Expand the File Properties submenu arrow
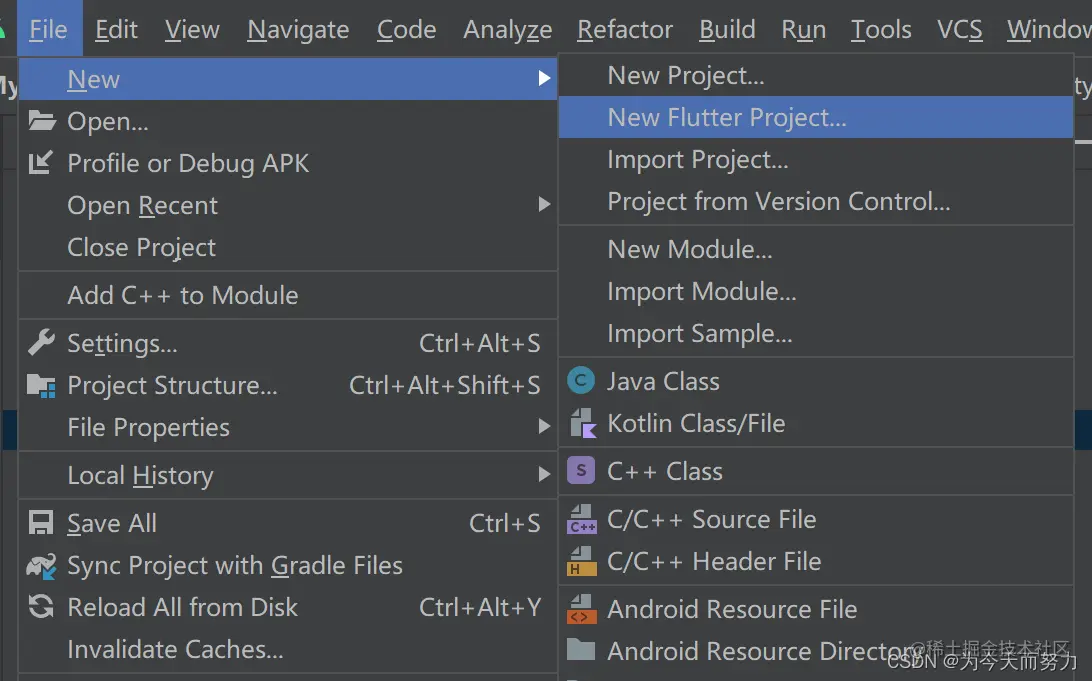This screenshot has height=681, width=1092. 544,427
